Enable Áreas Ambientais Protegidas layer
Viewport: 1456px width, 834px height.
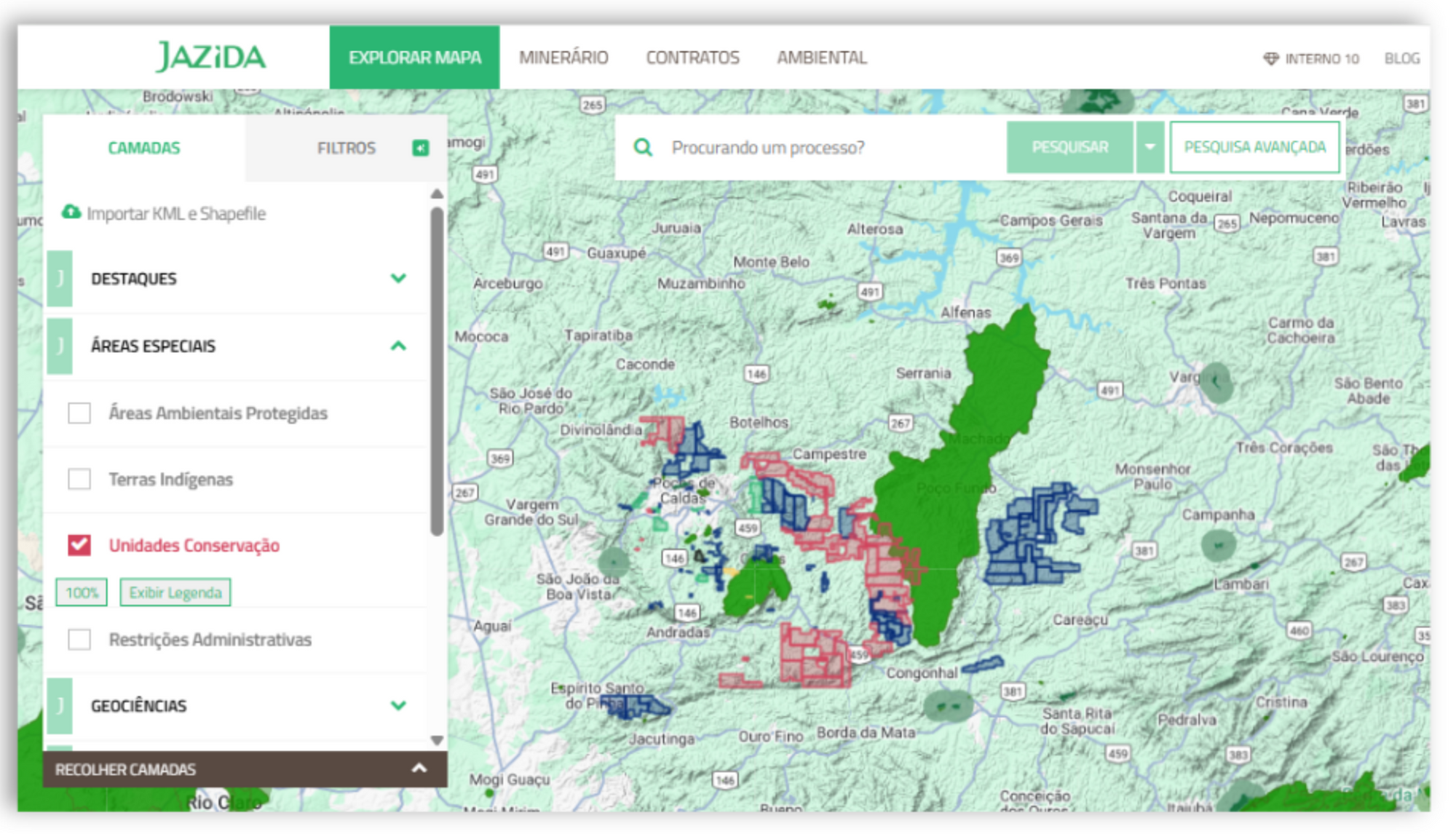79,413
